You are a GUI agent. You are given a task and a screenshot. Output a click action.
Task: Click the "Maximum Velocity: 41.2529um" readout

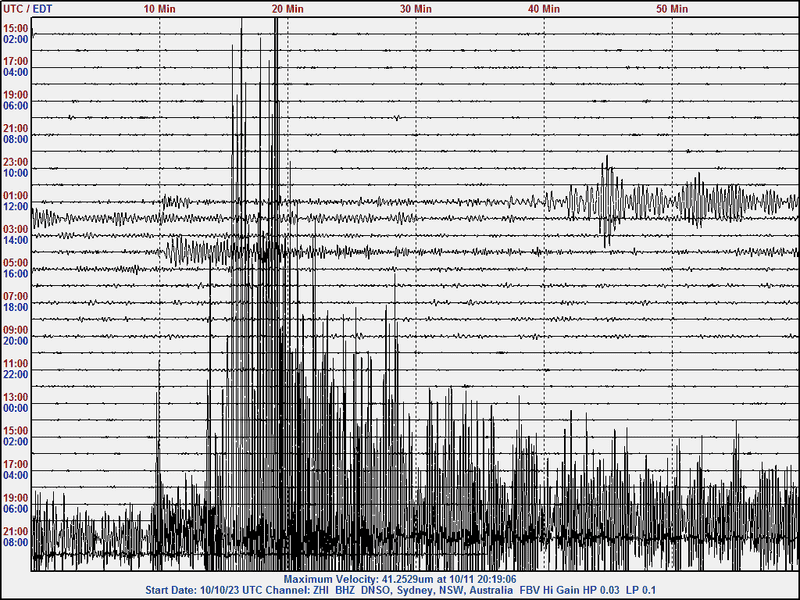(x=357, y=580)
